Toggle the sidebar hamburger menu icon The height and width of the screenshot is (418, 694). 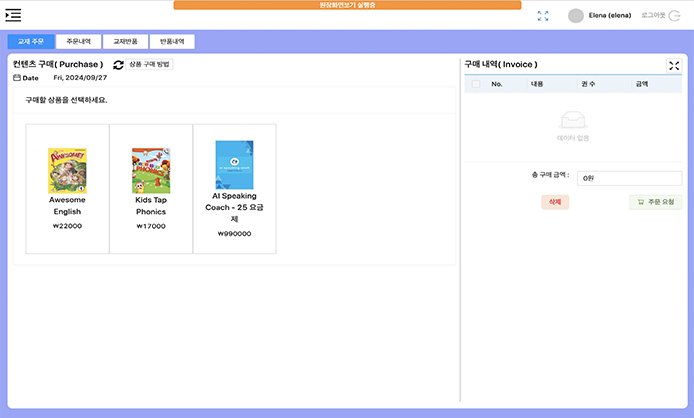[x=13, y=15]
